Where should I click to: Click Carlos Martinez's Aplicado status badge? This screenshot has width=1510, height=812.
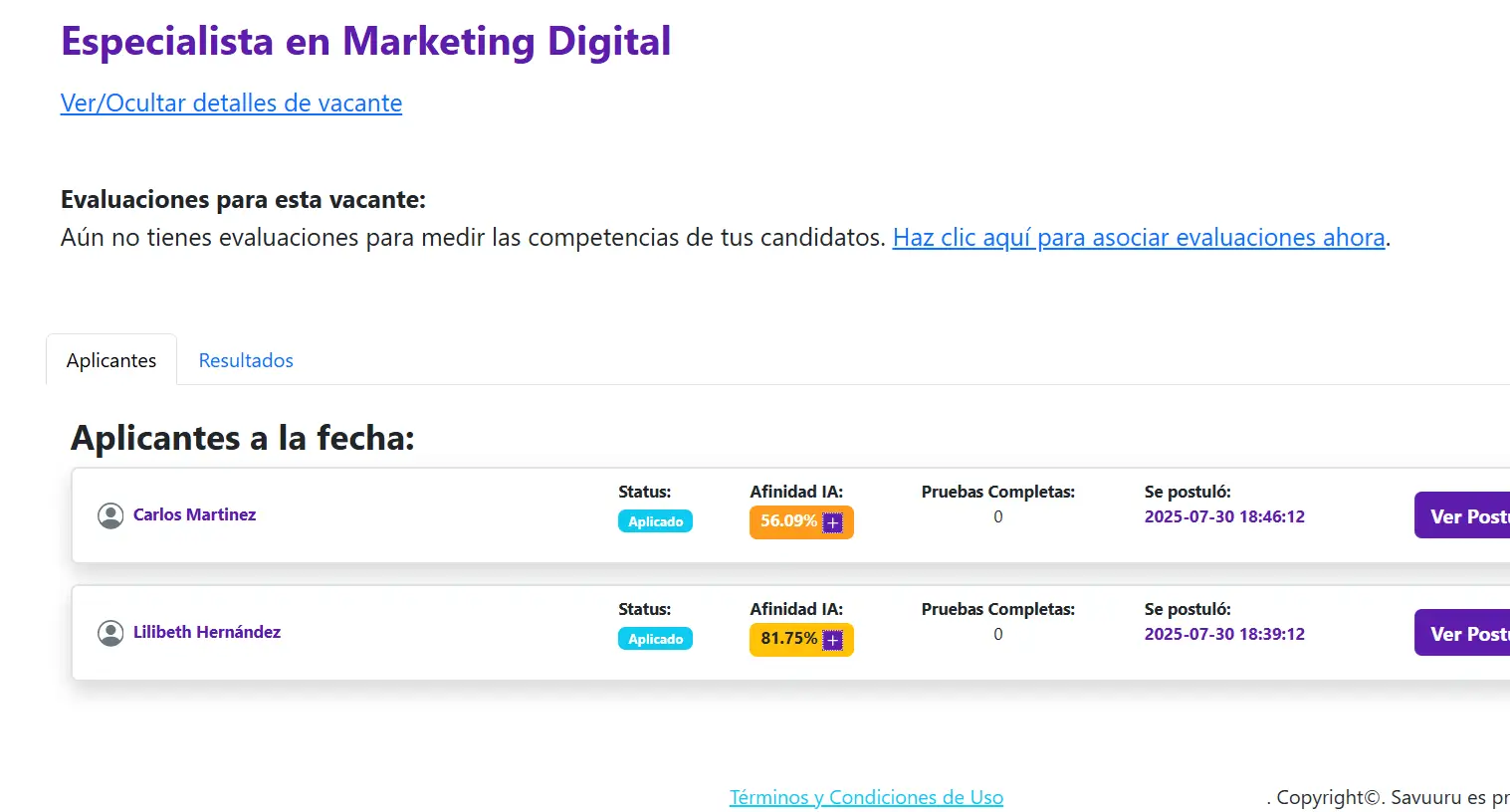click(655, 521)
